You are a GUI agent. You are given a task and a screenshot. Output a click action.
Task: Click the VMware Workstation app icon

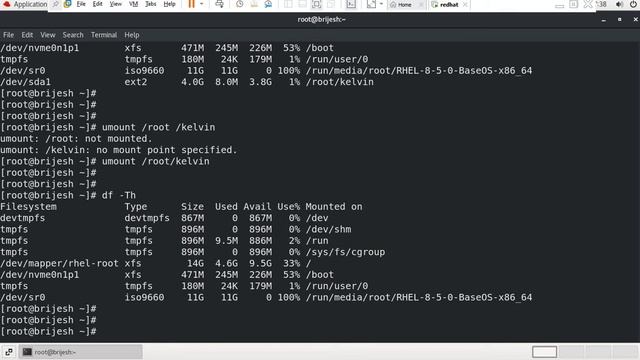[x=68, y=4]
